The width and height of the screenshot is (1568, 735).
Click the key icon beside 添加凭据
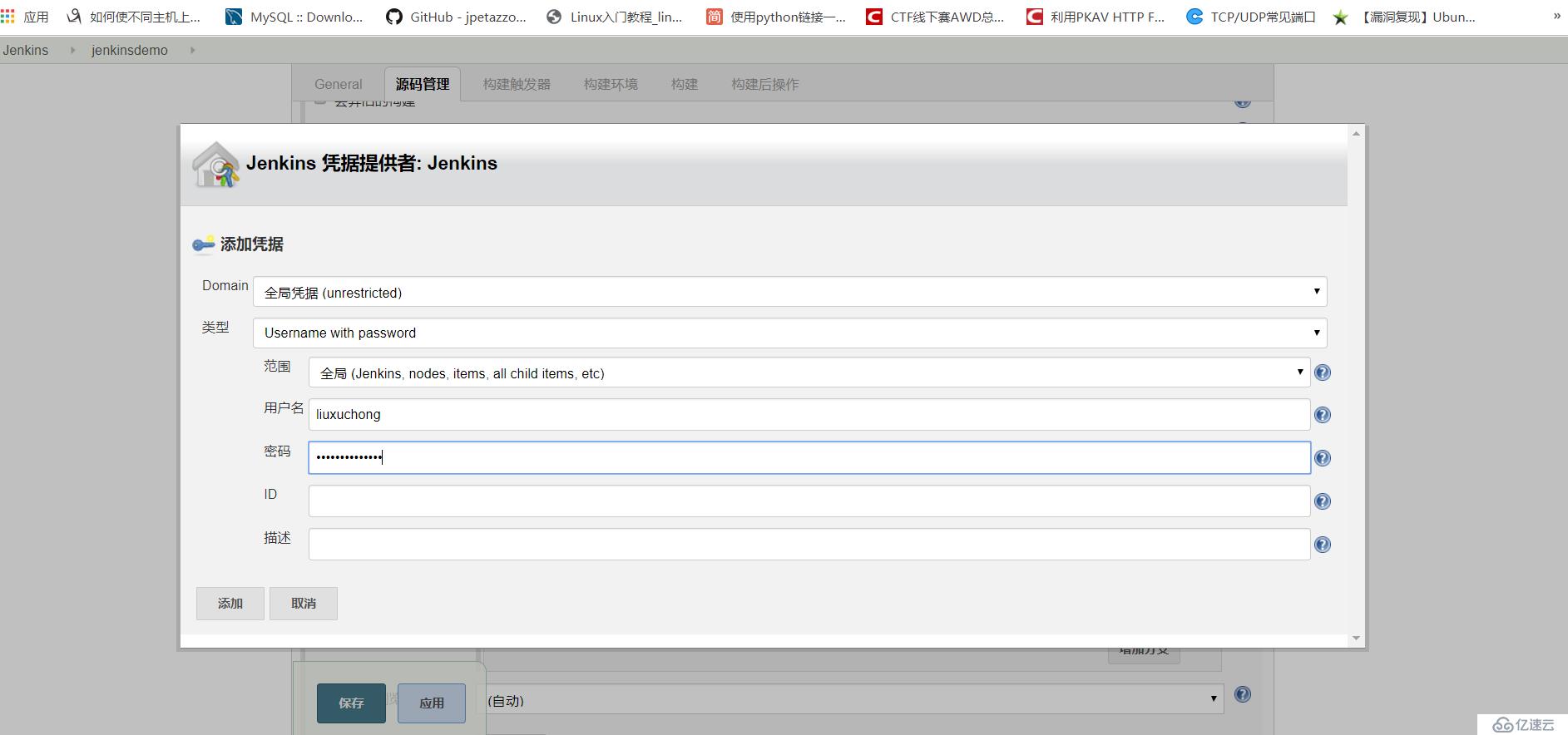tap(204, 244)
